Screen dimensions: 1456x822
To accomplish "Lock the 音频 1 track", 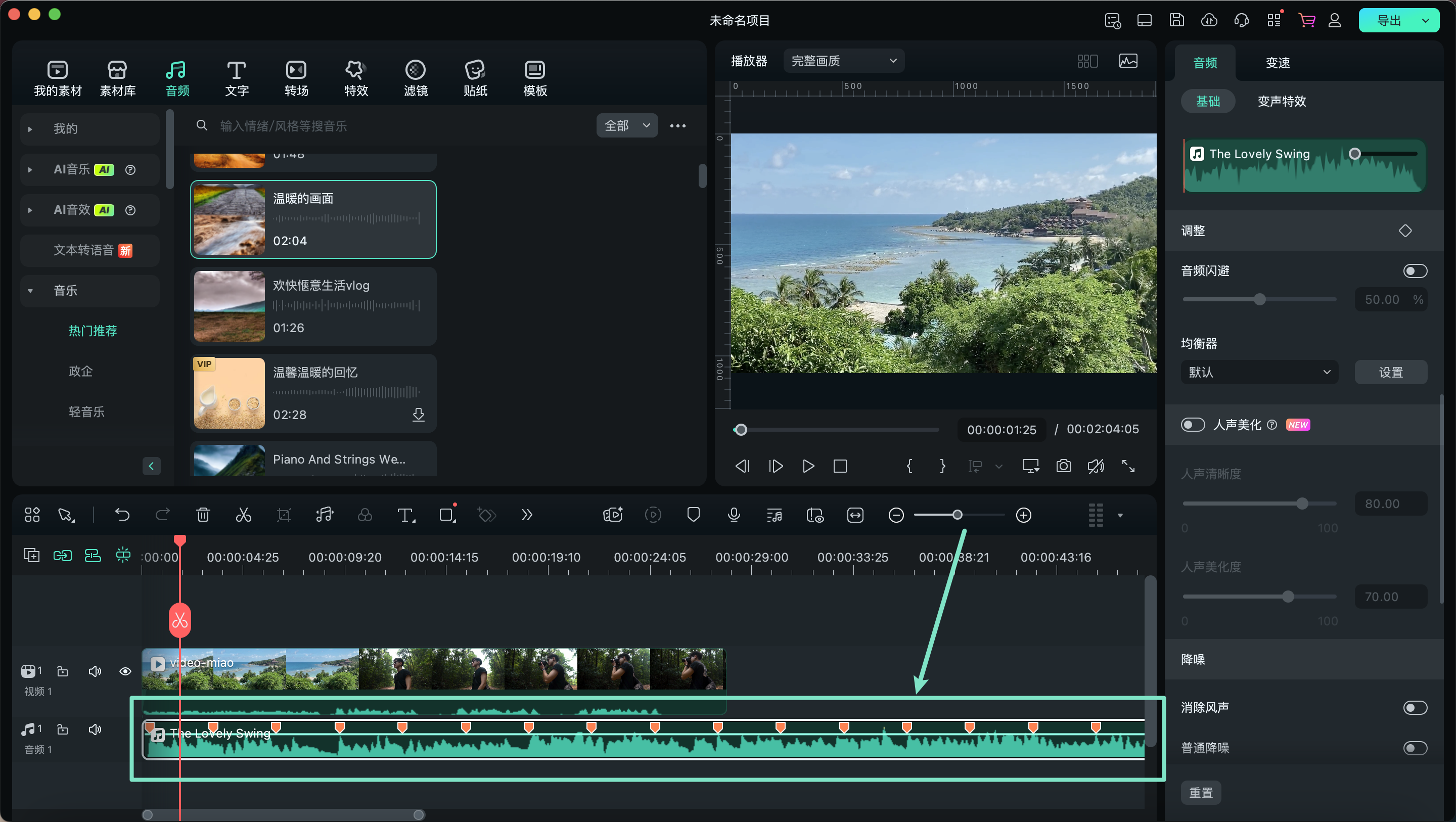I will click(62, 729).
